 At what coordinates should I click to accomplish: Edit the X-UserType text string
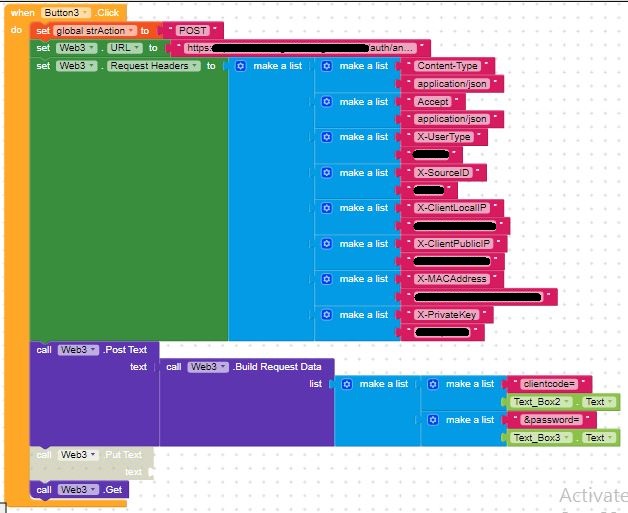(444, 137)
